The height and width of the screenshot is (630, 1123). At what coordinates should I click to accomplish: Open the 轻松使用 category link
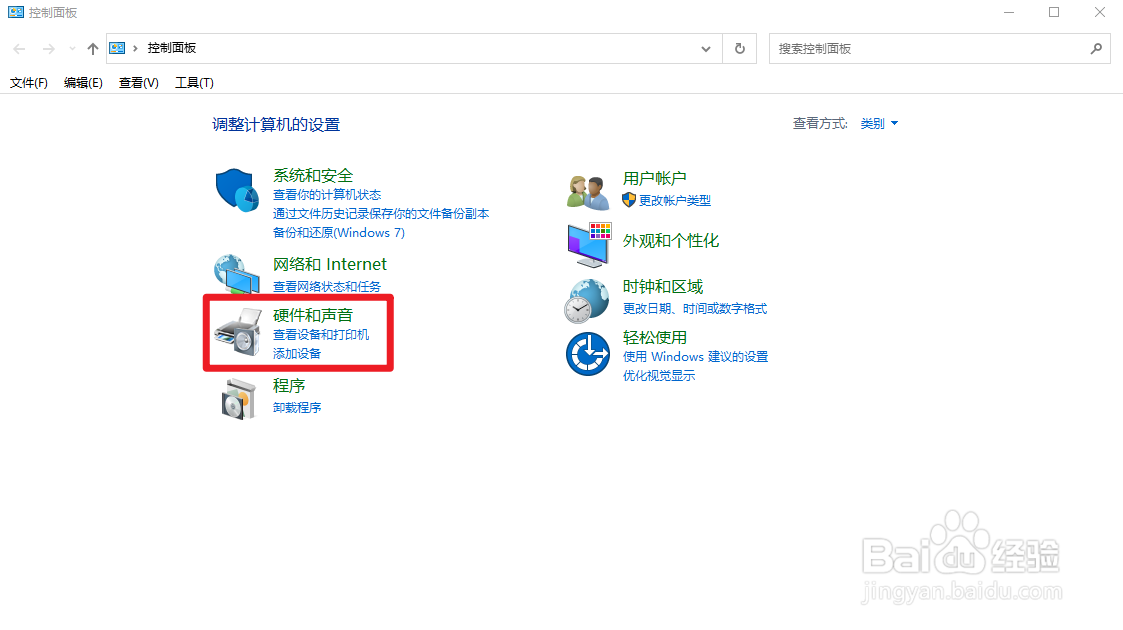[655, 337]
